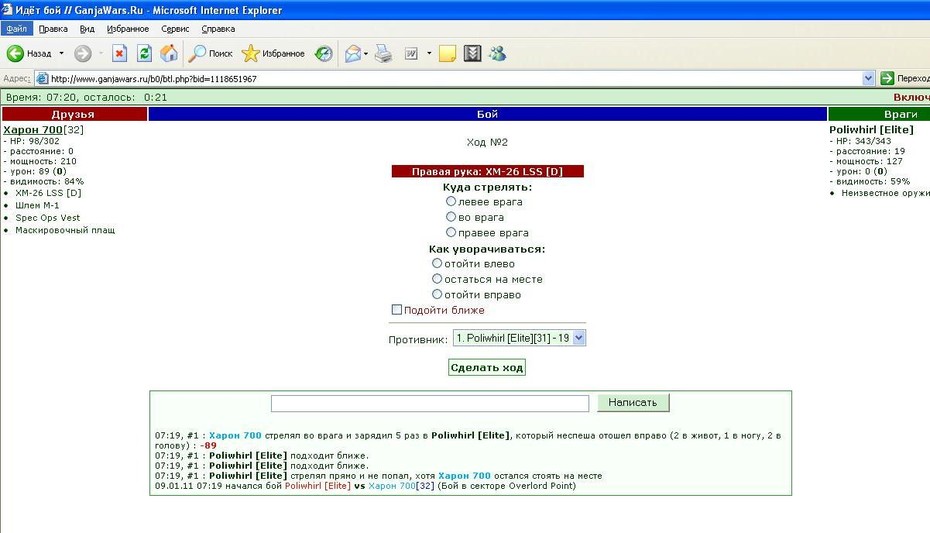This screenshot has height=533, width=930.
Task: Open the Файл menu
Action: (x=17, y=28)
